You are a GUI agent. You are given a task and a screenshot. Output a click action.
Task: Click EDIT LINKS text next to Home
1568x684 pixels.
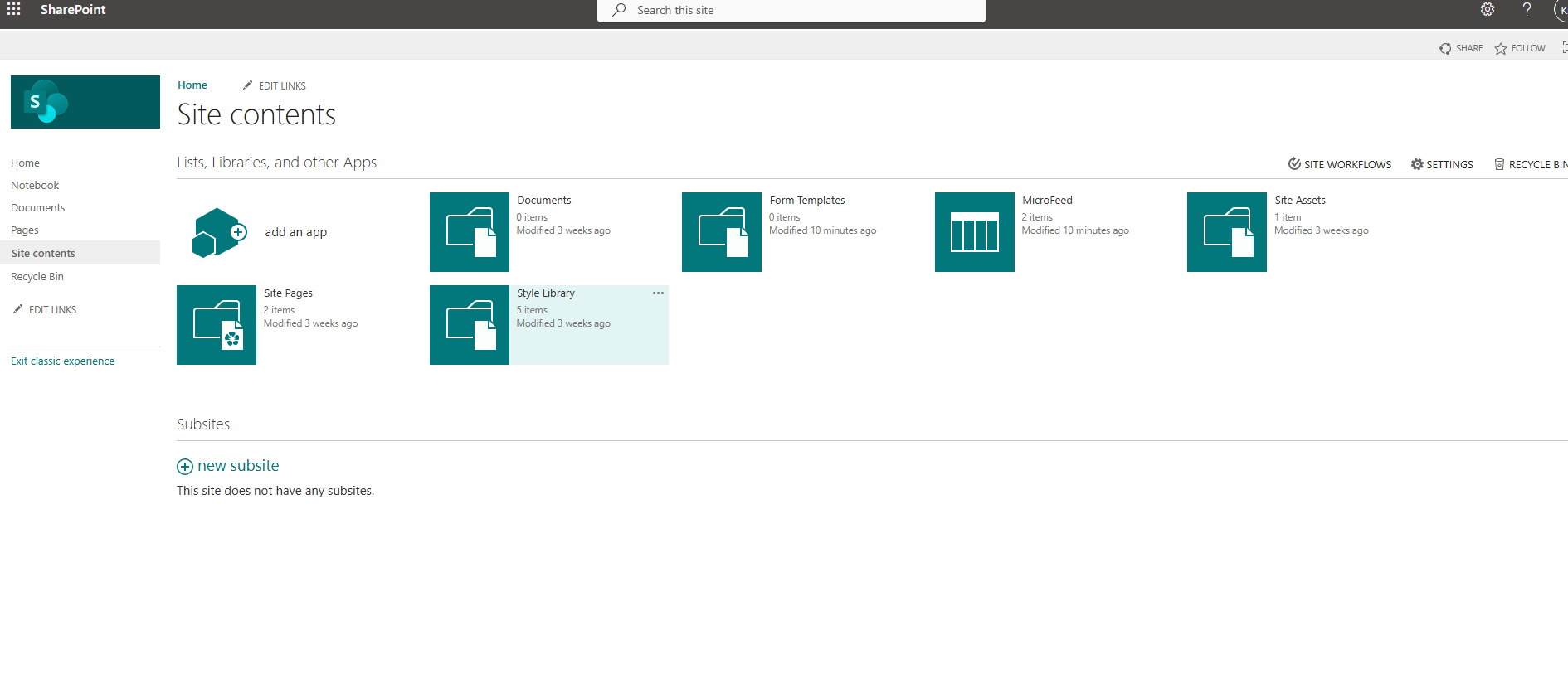(282, 86)
